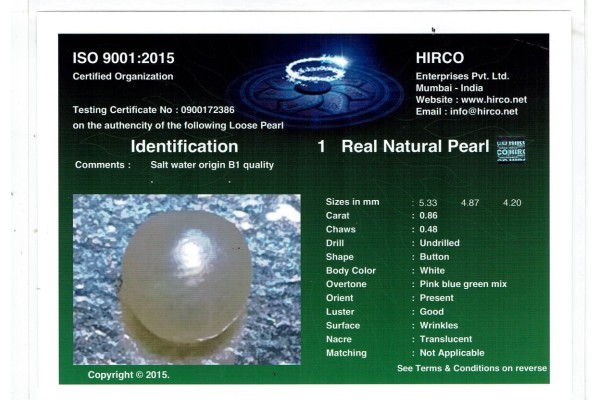
Task: Click 'Pink blue green mix' overtone value
Action: [463, 284]
